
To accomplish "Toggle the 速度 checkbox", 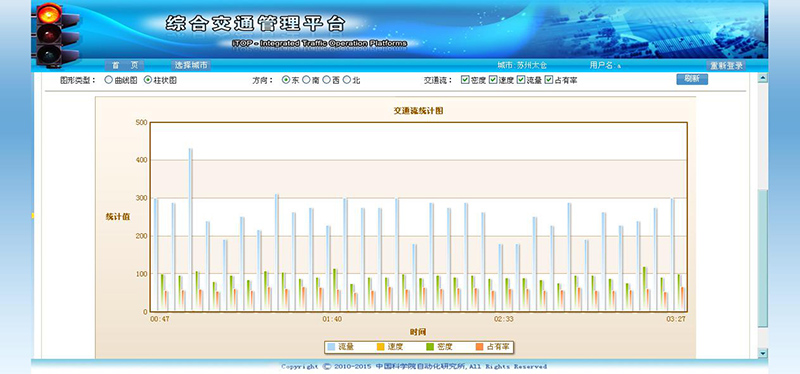I will 493,80.
